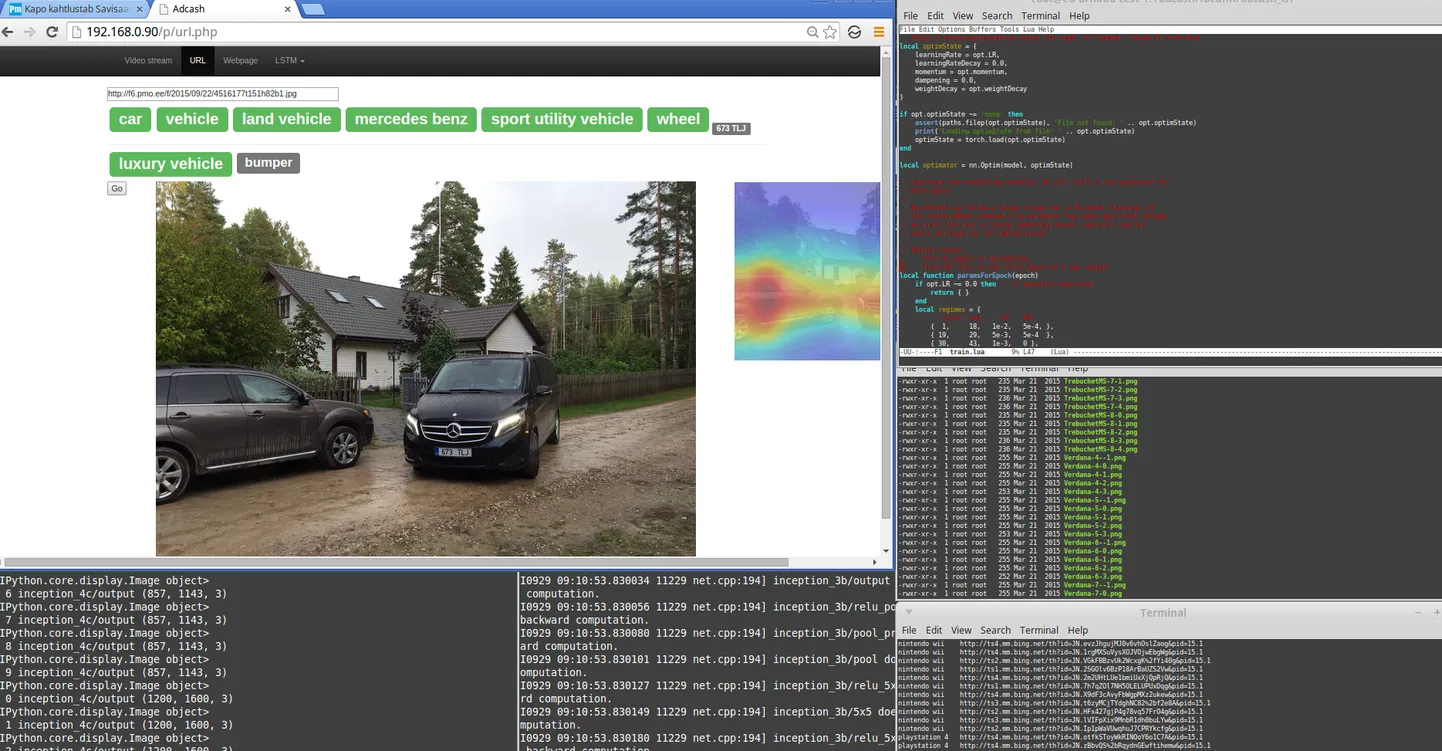Open Help menu in top terminal window
This screenshot has height=751, width=1442.
pyautogui.click(x=1079, y=16)
